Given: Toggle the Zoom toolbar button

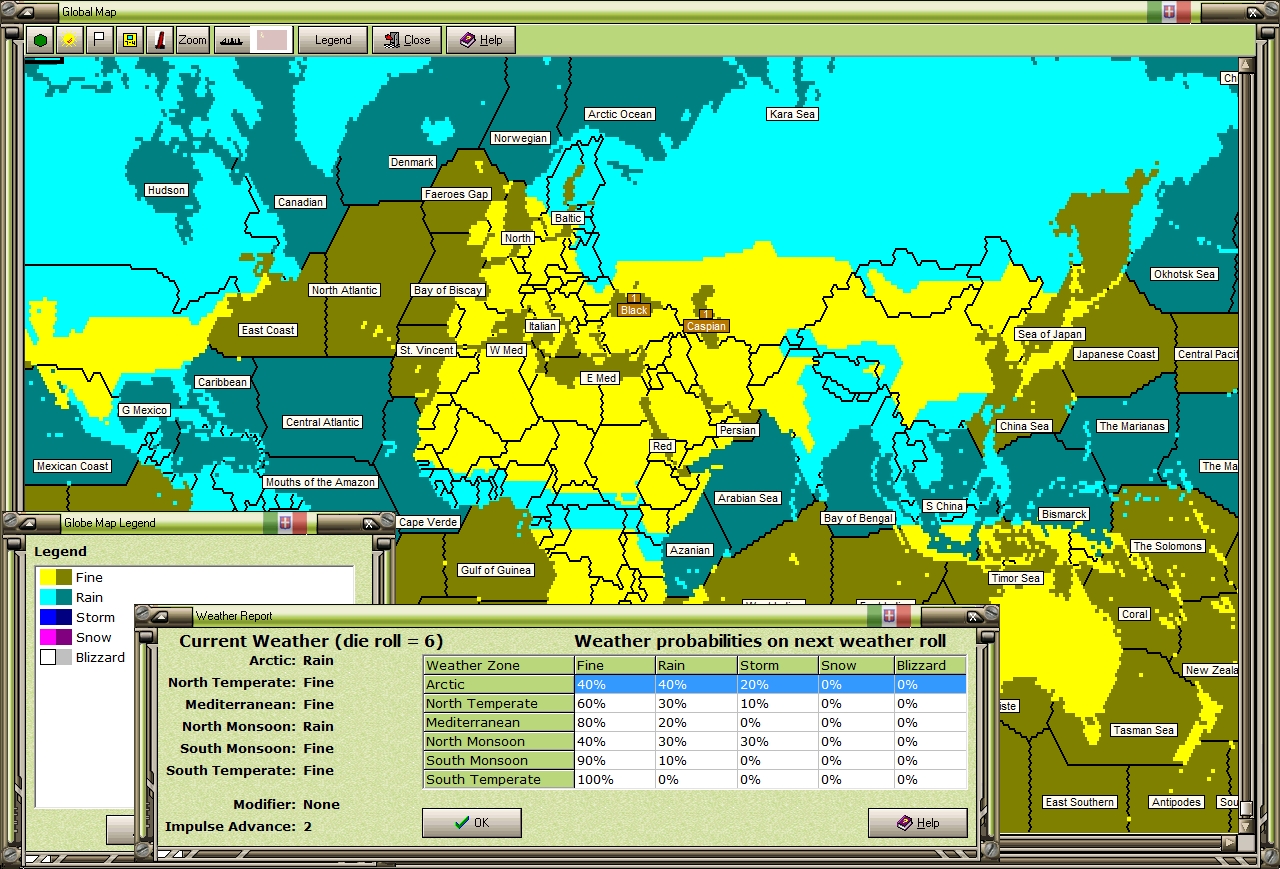Looking at the screenshot, I should [192, 40].
